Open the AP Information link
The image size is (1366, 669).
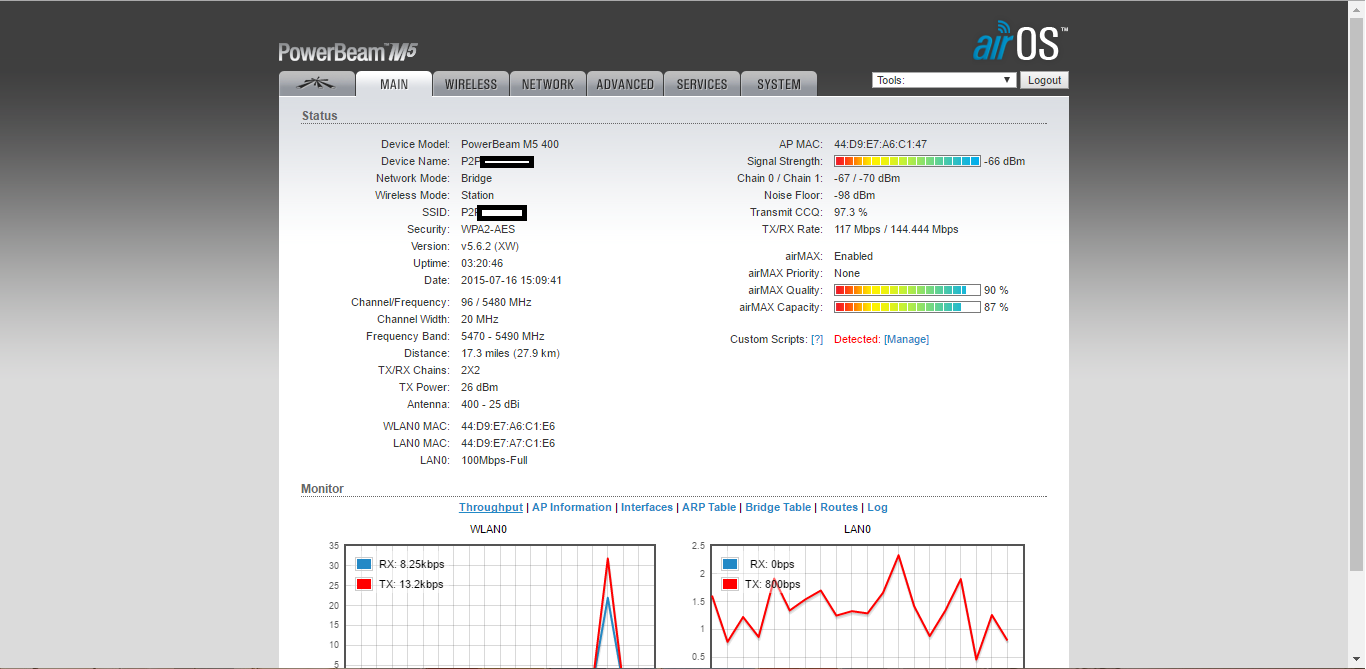coord(572,507)
